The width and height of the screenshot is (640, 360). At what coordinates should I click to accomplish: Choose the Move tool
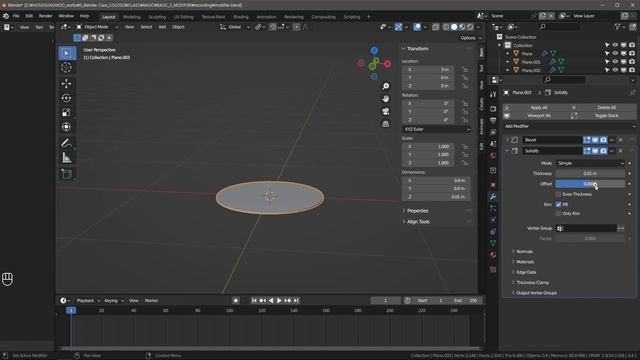67,84
